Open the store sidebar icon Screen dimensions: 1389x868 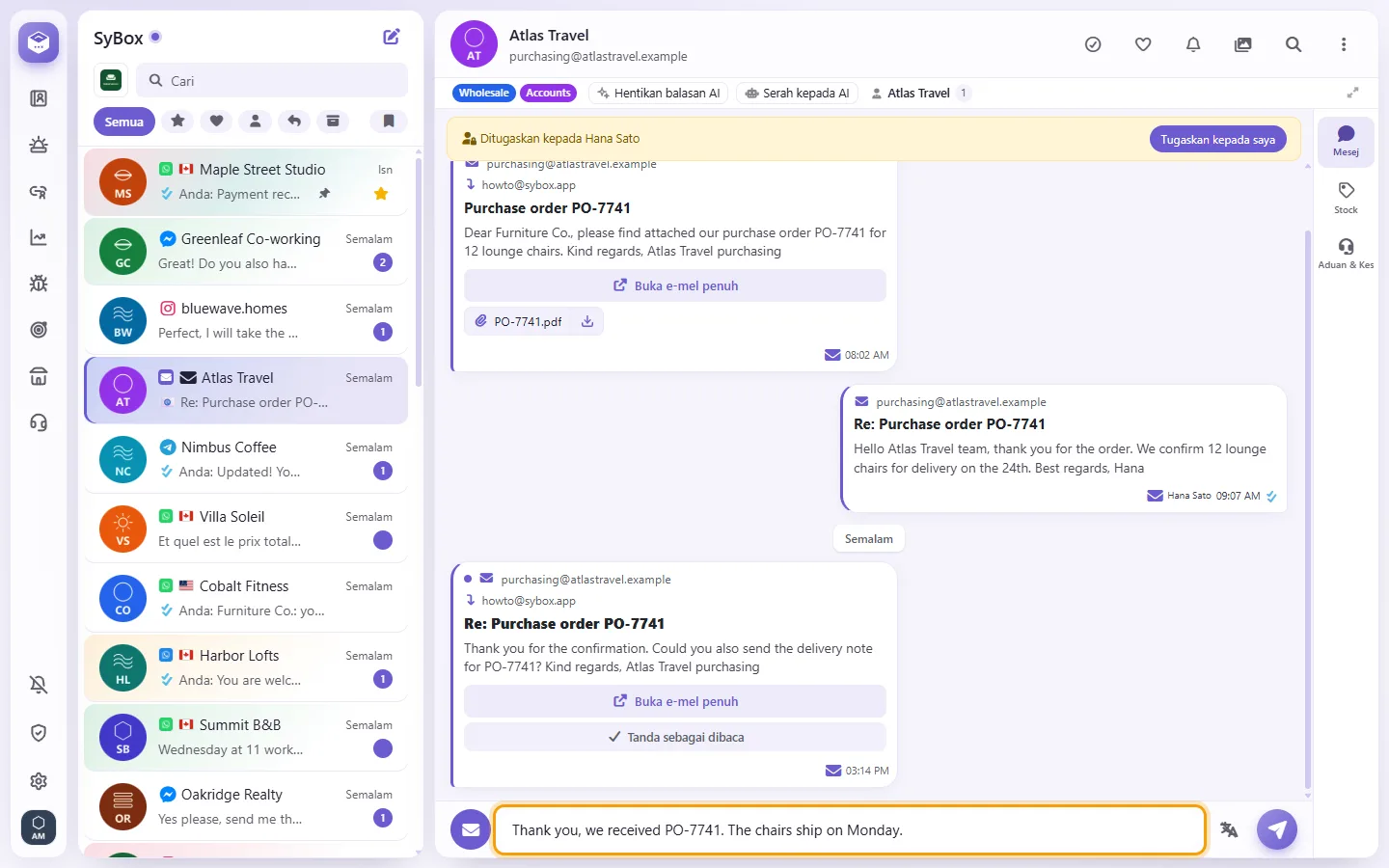(x=39, y=376)
